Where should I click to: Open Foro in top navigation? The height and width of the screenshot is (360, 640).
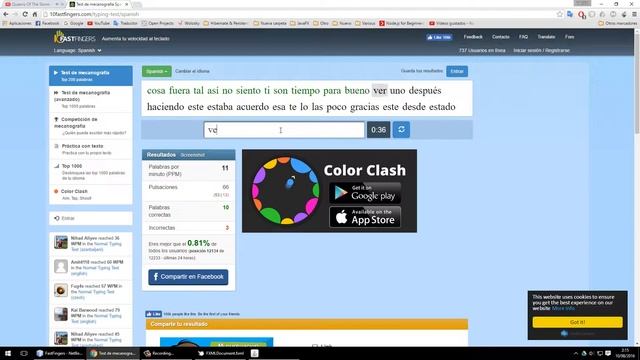(x=569, y=37)
